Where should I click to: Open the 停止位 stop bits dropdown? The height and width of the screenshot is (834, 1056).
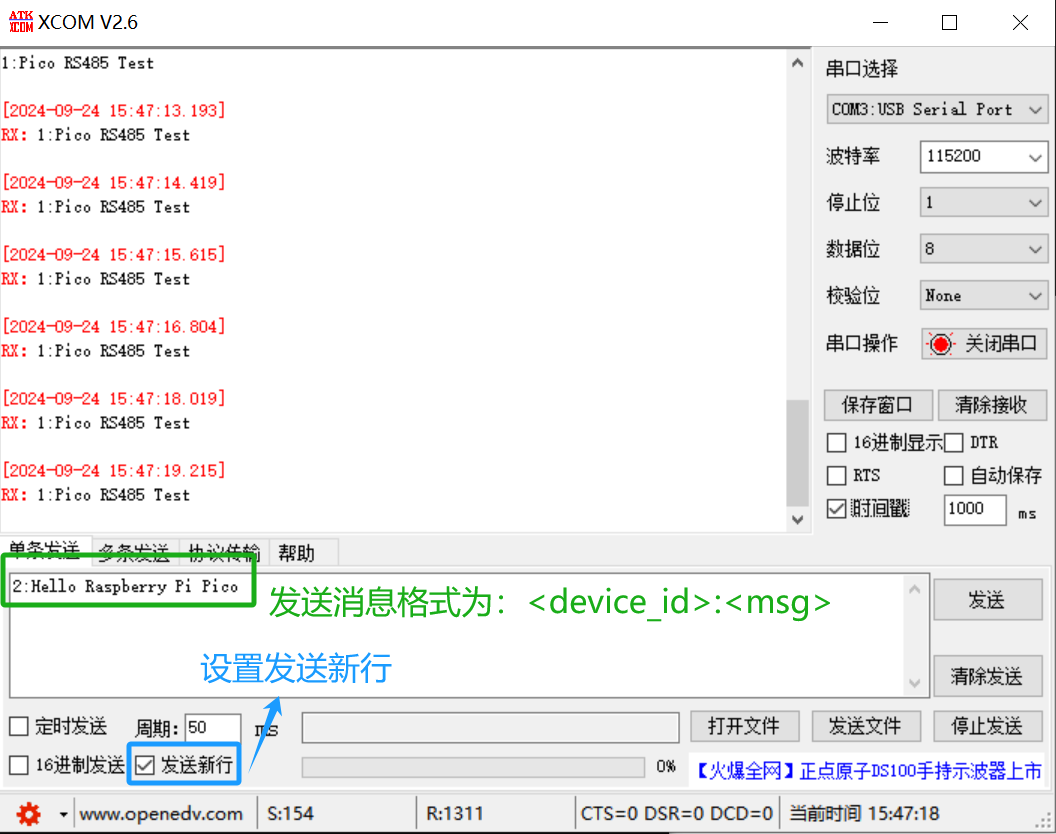click(983, 202)
